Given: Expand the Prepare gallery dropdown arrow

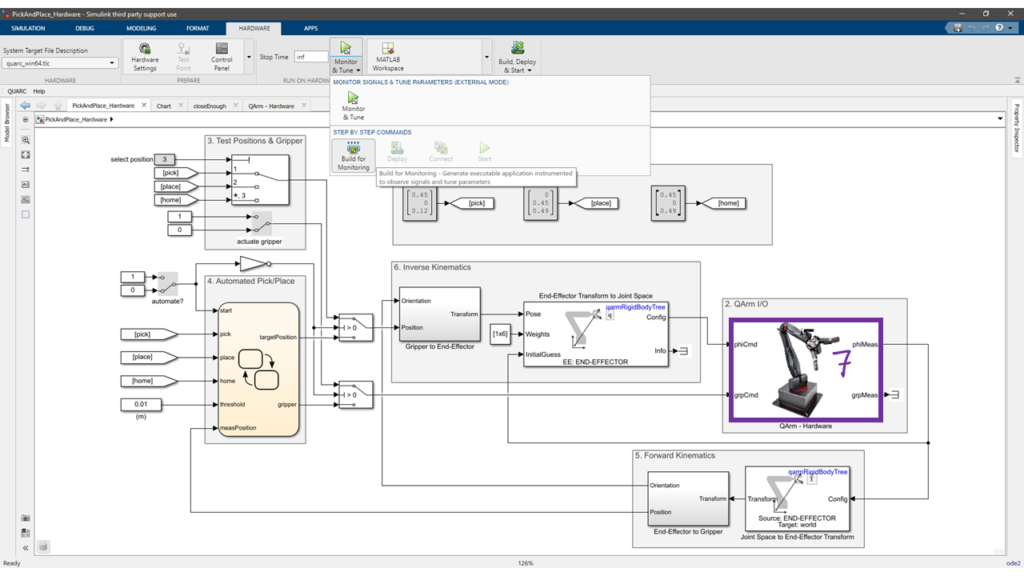Looking at the screenshot, I should click(x=247, y=58).
